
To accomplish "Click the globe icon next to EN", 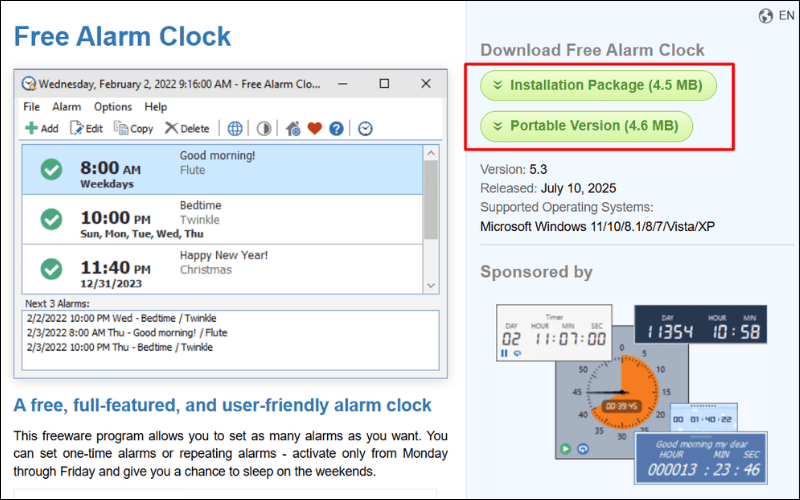I will [x=765, y=16].
